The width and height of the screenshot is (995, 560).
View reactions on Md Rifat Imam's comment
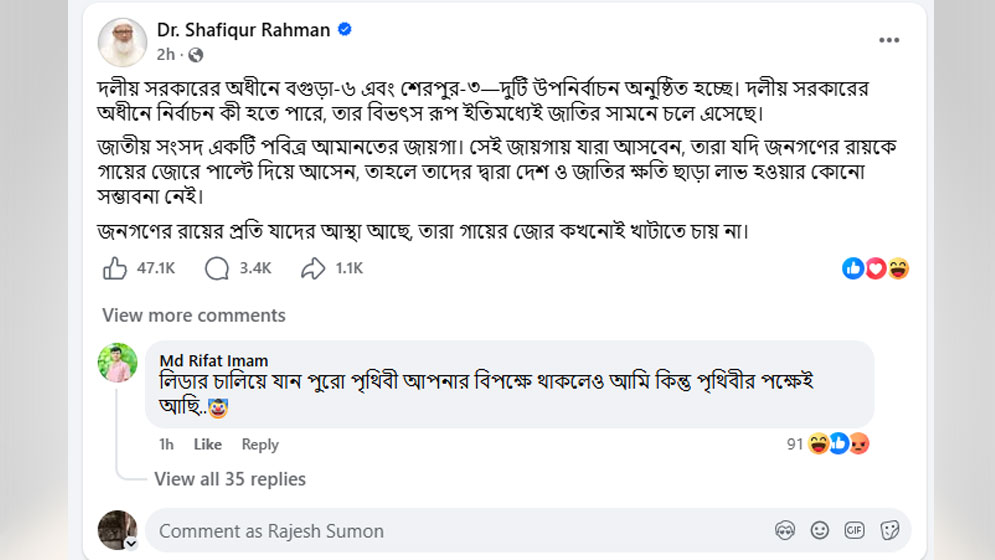point(828,444)
